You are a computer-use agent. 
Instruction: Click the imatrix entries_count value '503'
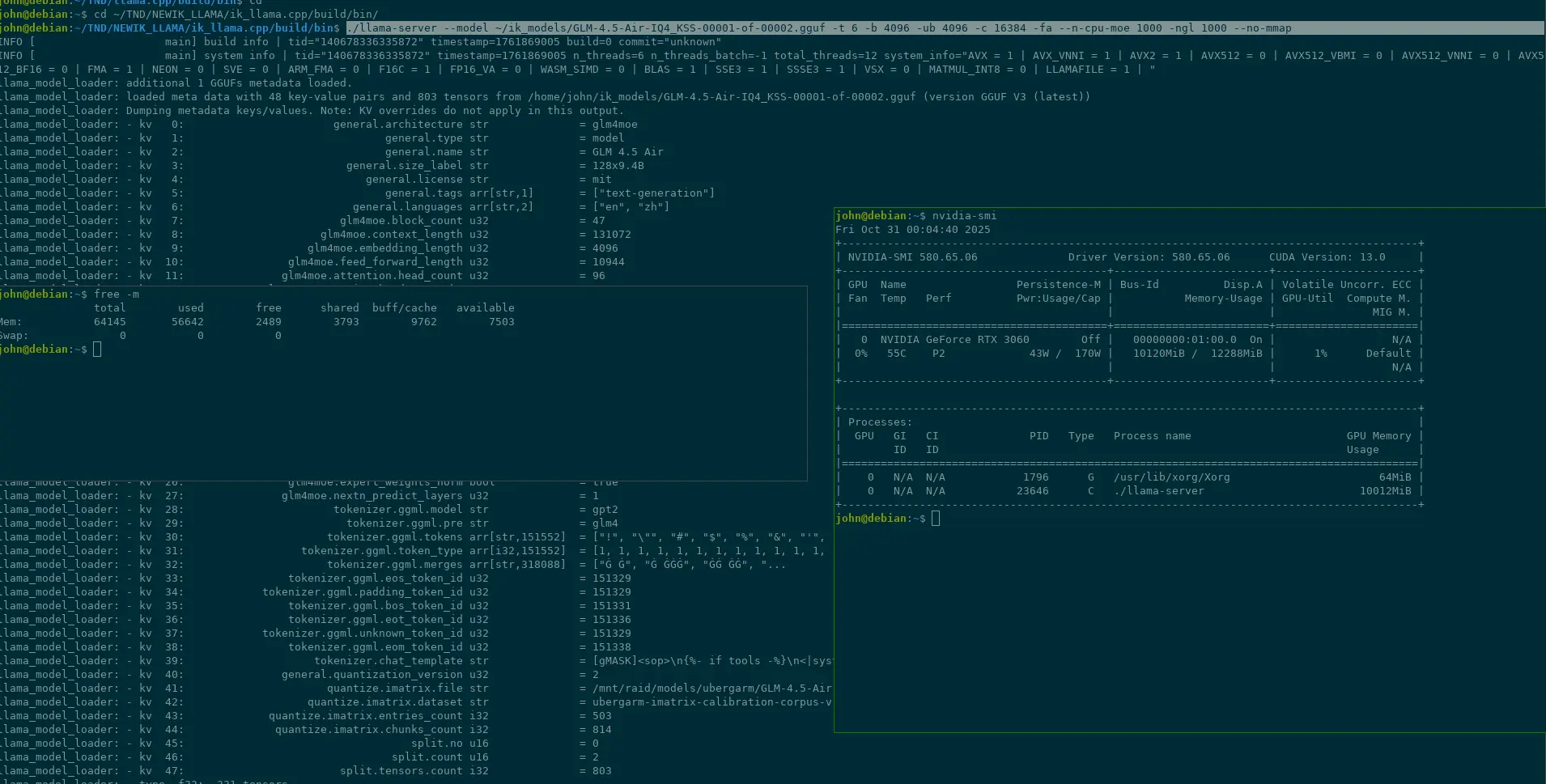(602, 716)
